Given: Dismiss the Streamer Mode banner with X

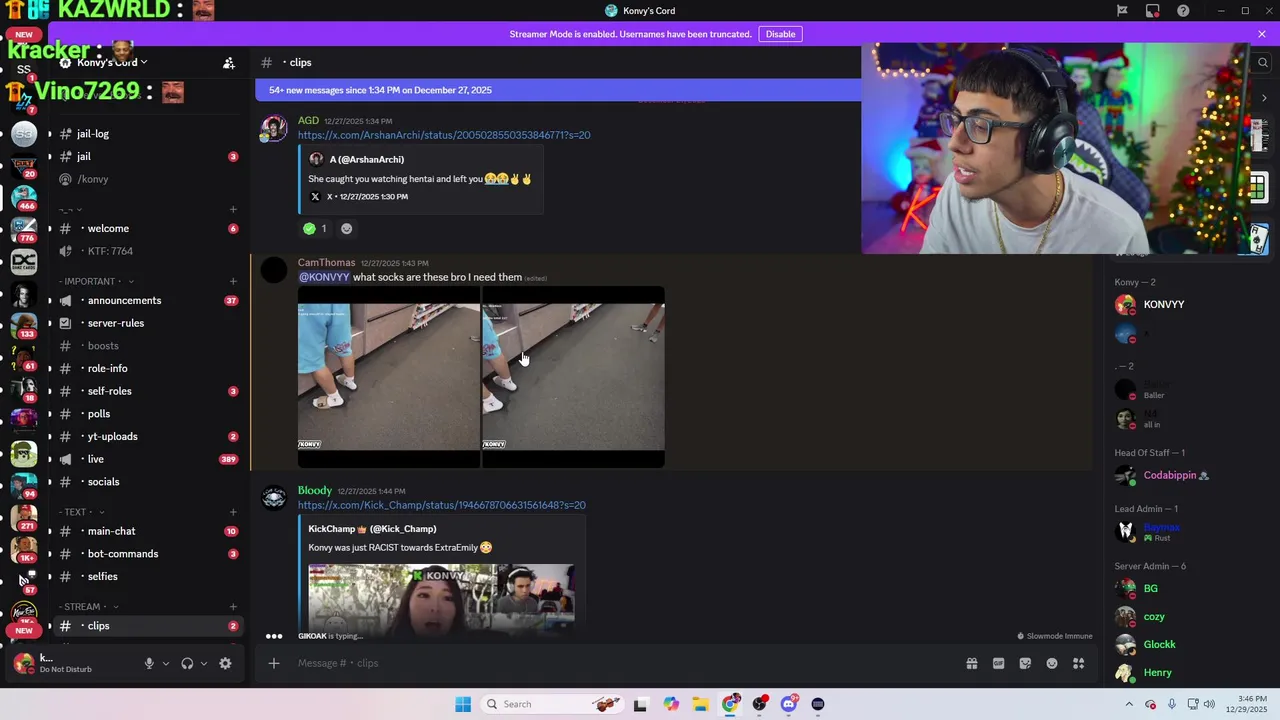Looking at the screenshot, I should [x=1262, y=34].
